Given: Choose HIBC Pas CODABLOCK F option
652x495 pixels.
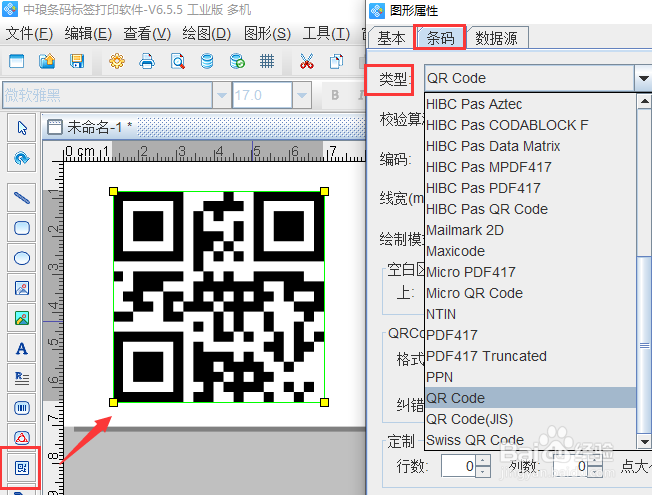Looking at the screenshot, I should (531, 125).
